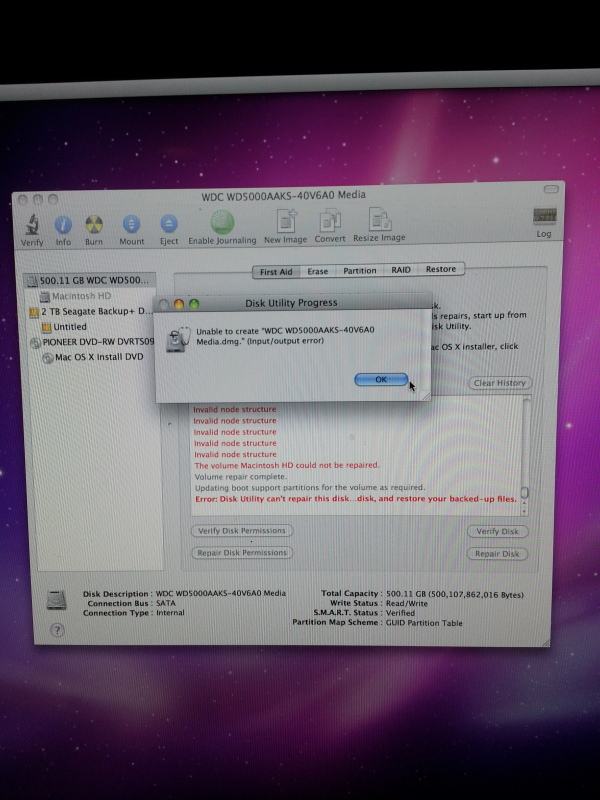This screenshot has height=800, width=600.
Task: Open the Log viewer icon
Action: click(x=544, y=216)
